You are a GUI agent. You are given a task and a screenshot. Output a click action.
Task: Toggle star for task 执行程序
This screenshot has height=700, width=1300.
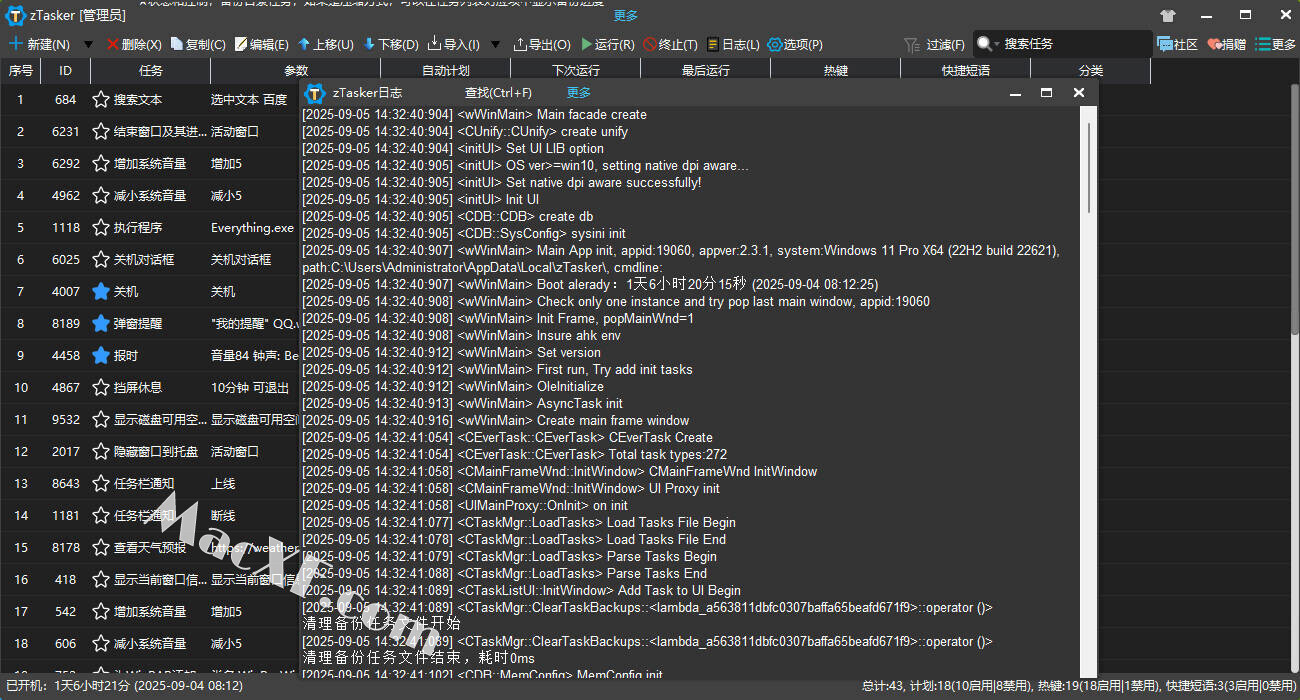click(100, 228)
